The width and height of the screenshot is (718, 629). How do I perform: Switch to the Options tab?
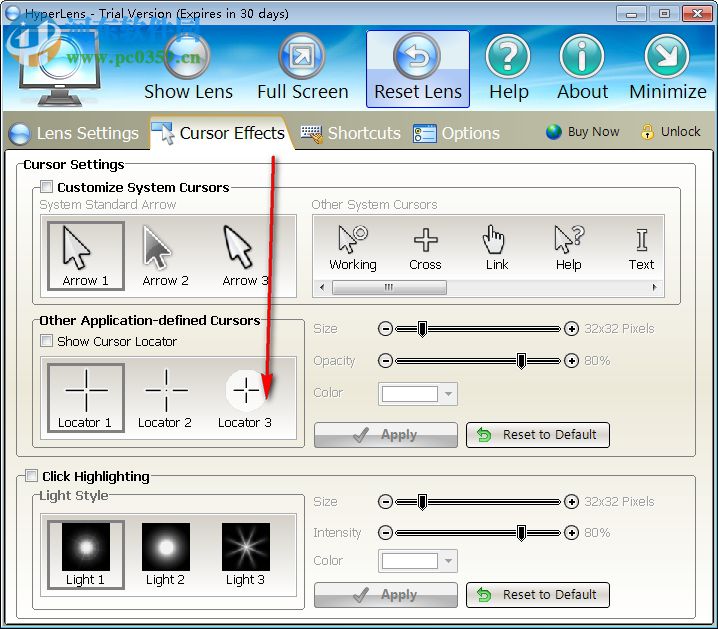tap(456, 133)
